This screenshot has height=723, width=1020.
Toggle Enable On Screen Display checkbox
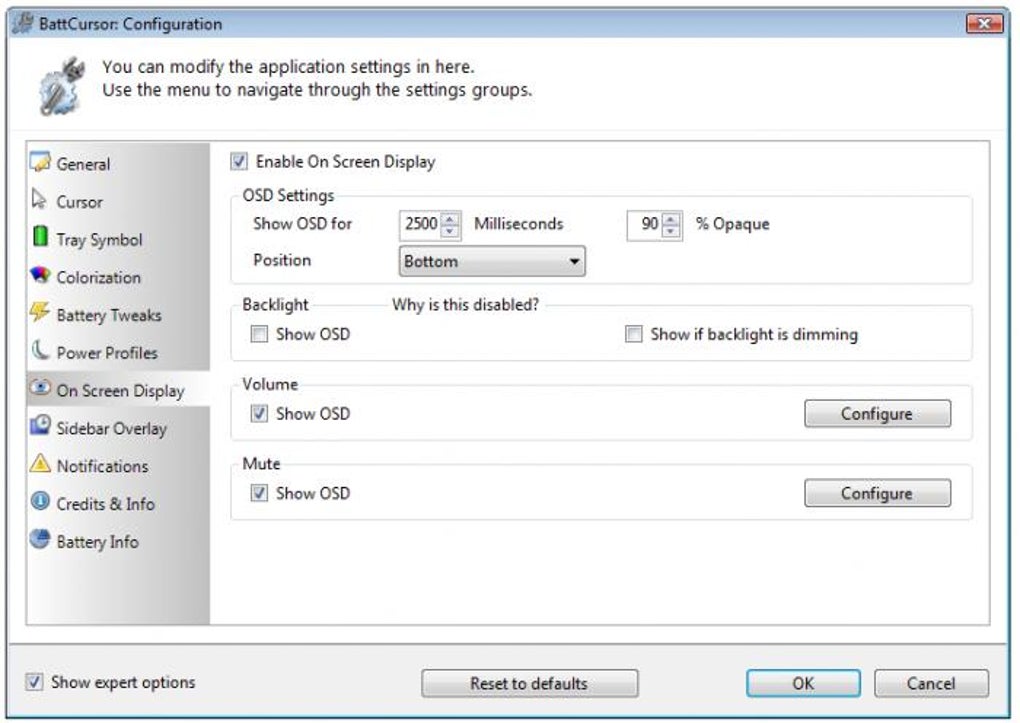coord(239,161)
